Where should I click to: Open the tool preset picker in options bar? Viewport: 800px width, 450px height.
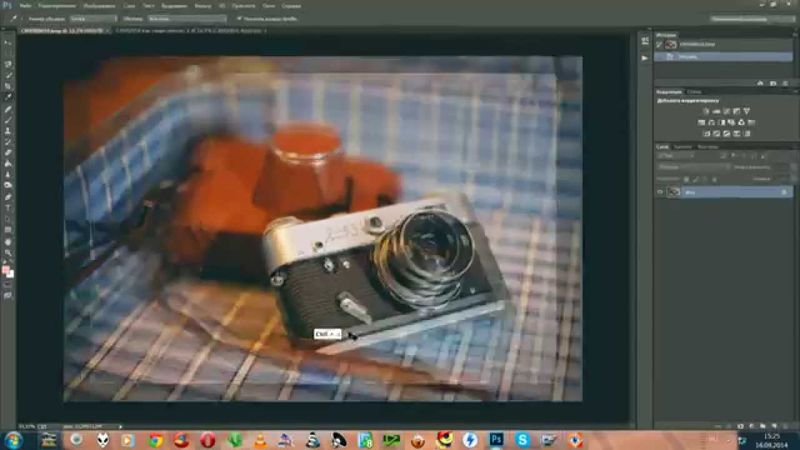click(15, 19)
